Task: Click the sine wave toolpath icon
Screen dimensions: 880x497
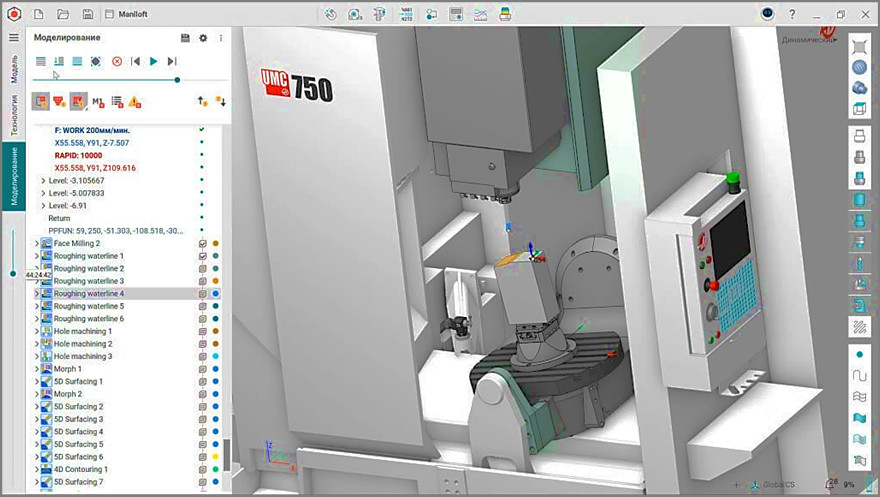Action: [x=859, y=375]
